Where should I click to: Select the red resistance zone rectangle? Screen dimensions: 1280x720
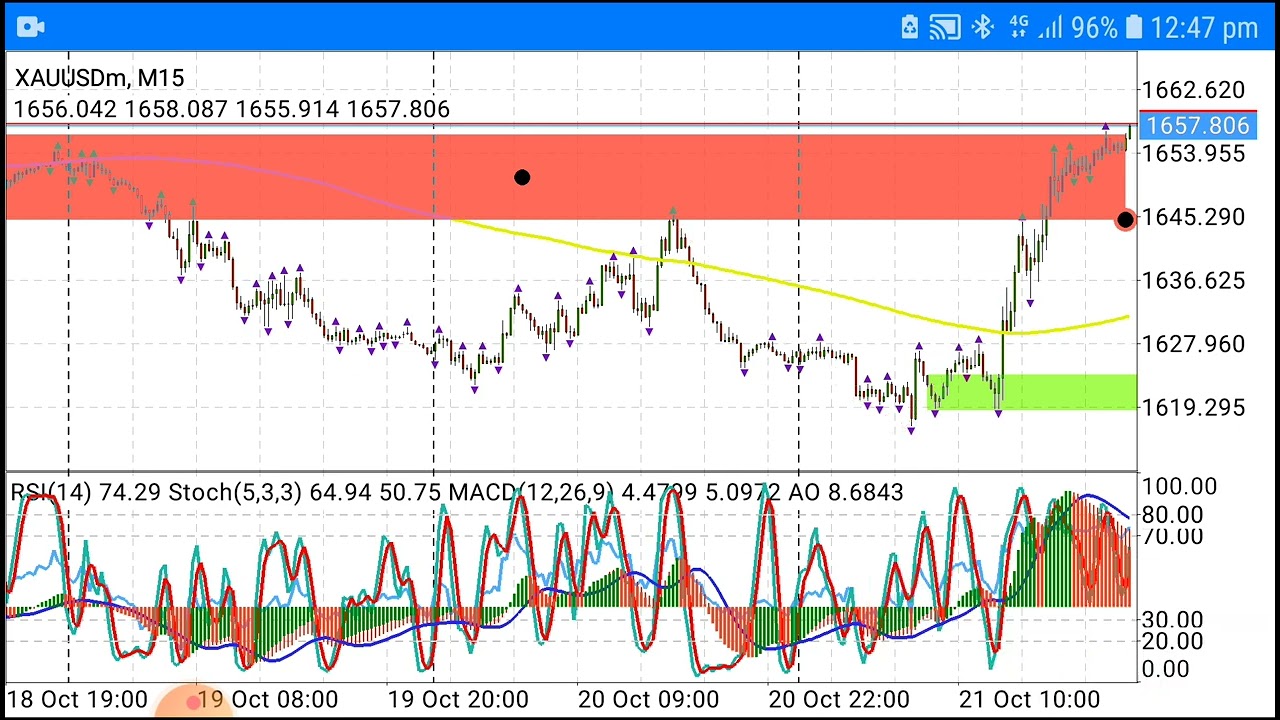pos(566,177)
